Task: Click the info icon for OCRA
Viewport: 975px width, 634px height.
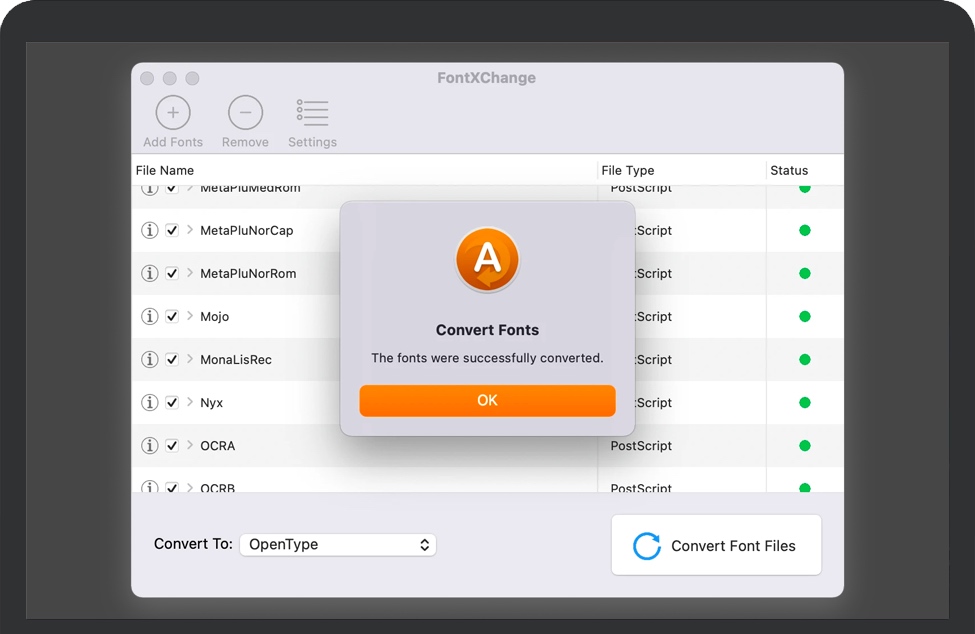Action: coord(150,445)
